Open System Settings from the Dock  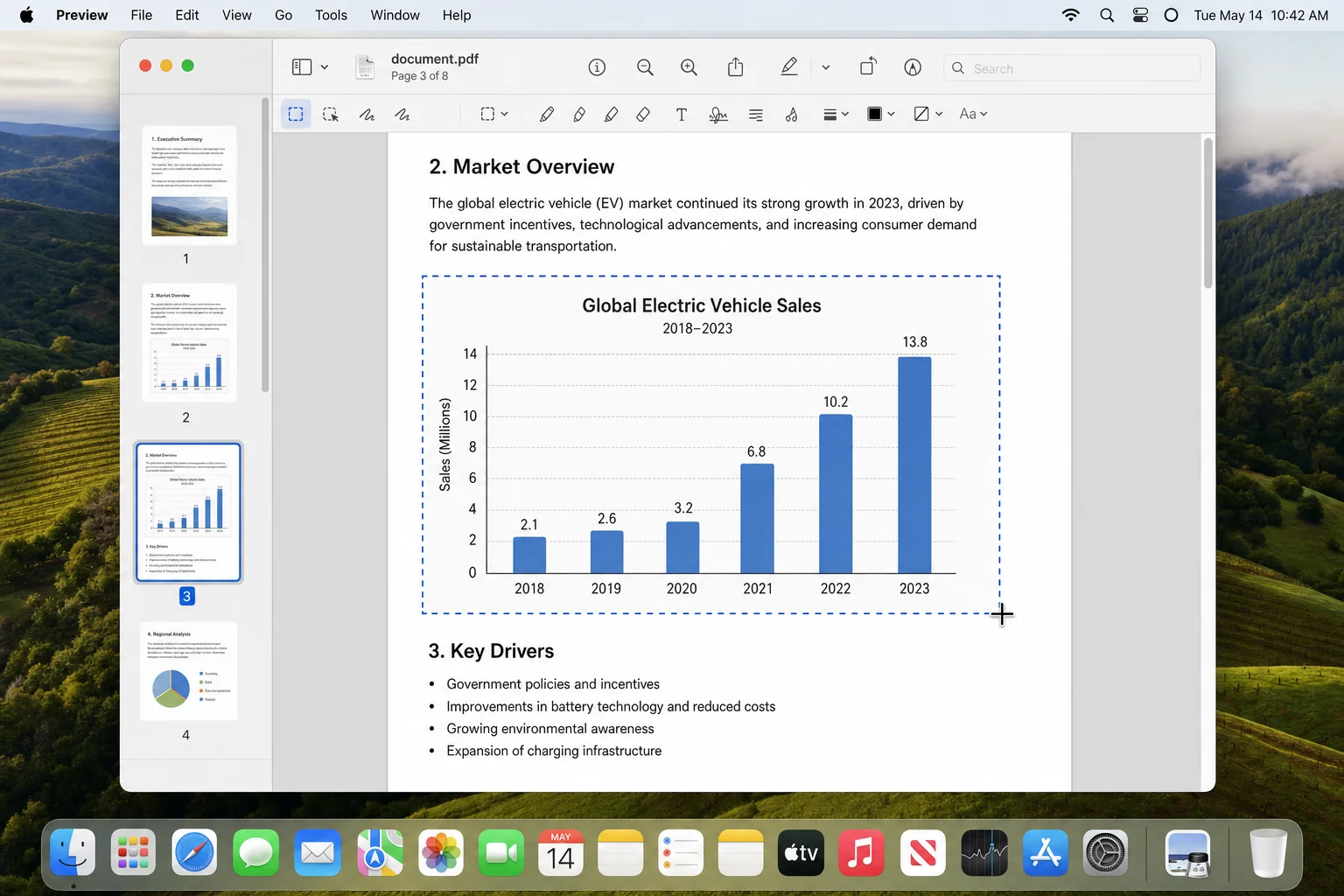pos(1106,853)
